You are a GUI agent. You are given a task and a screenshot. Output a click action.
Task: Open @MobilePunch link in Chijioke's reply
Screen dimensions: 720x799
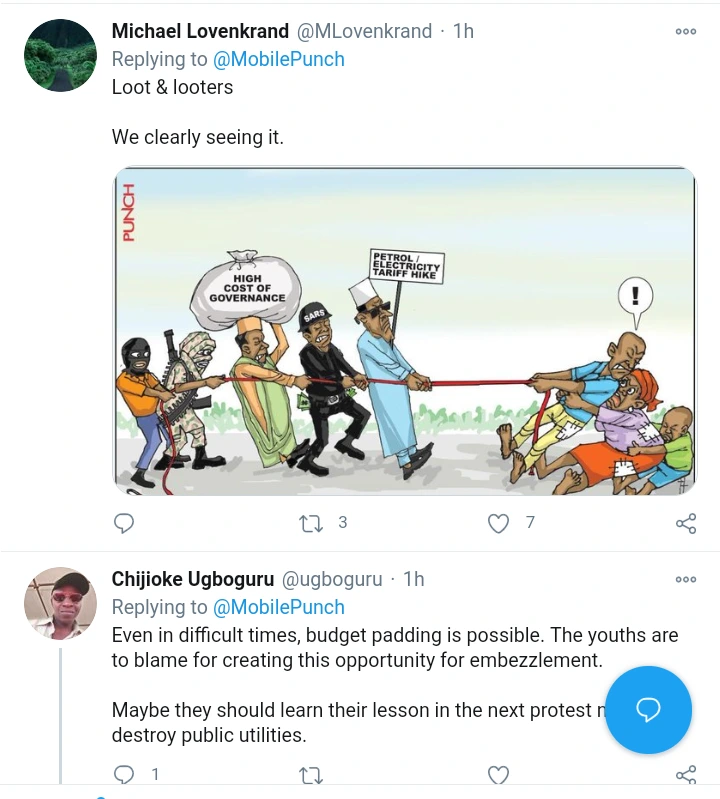[x=278, y=607]
